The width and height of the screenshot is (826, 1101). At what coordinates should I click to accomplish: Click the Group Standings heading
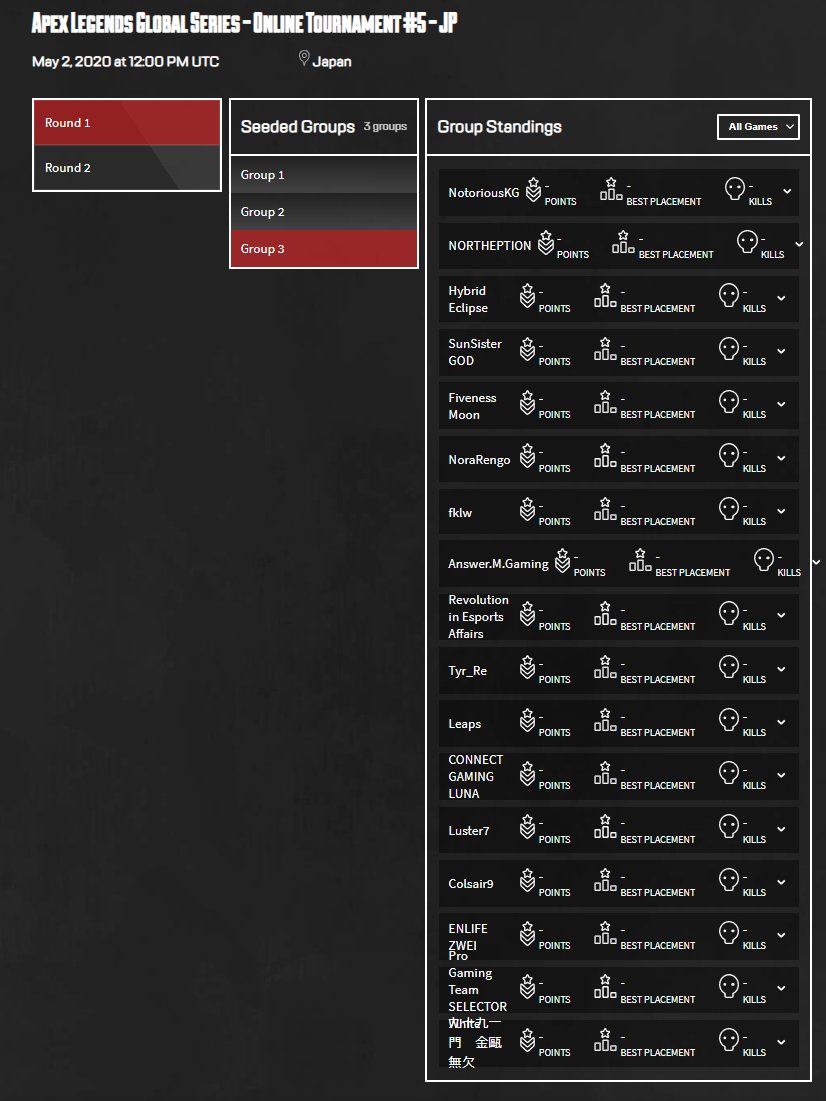point(499,127)
